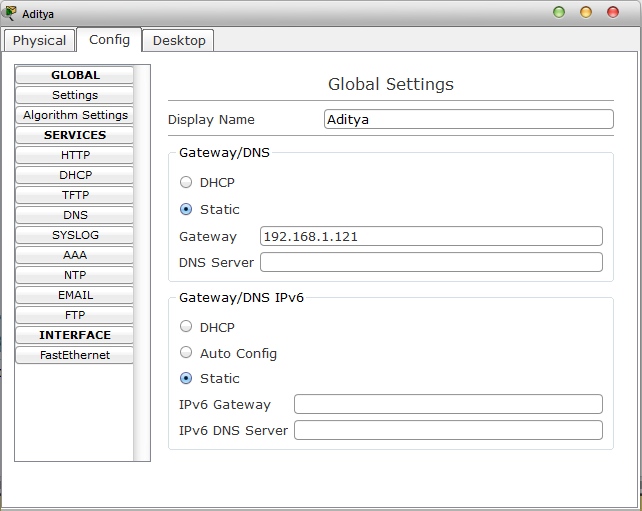The width and height of the screenshot is (642, 511).
Task: Open DNS service configuration
Action: click(75, 215)
